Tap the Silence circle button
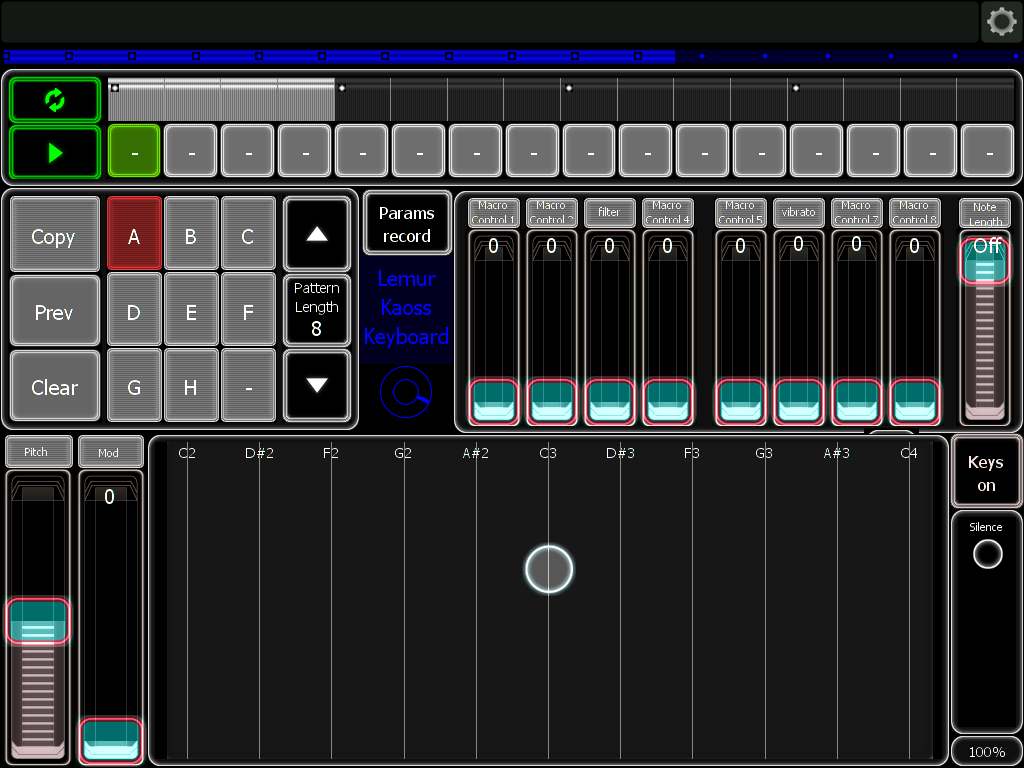The height and width of the screenshot is (768, 1024). [987, 554]
